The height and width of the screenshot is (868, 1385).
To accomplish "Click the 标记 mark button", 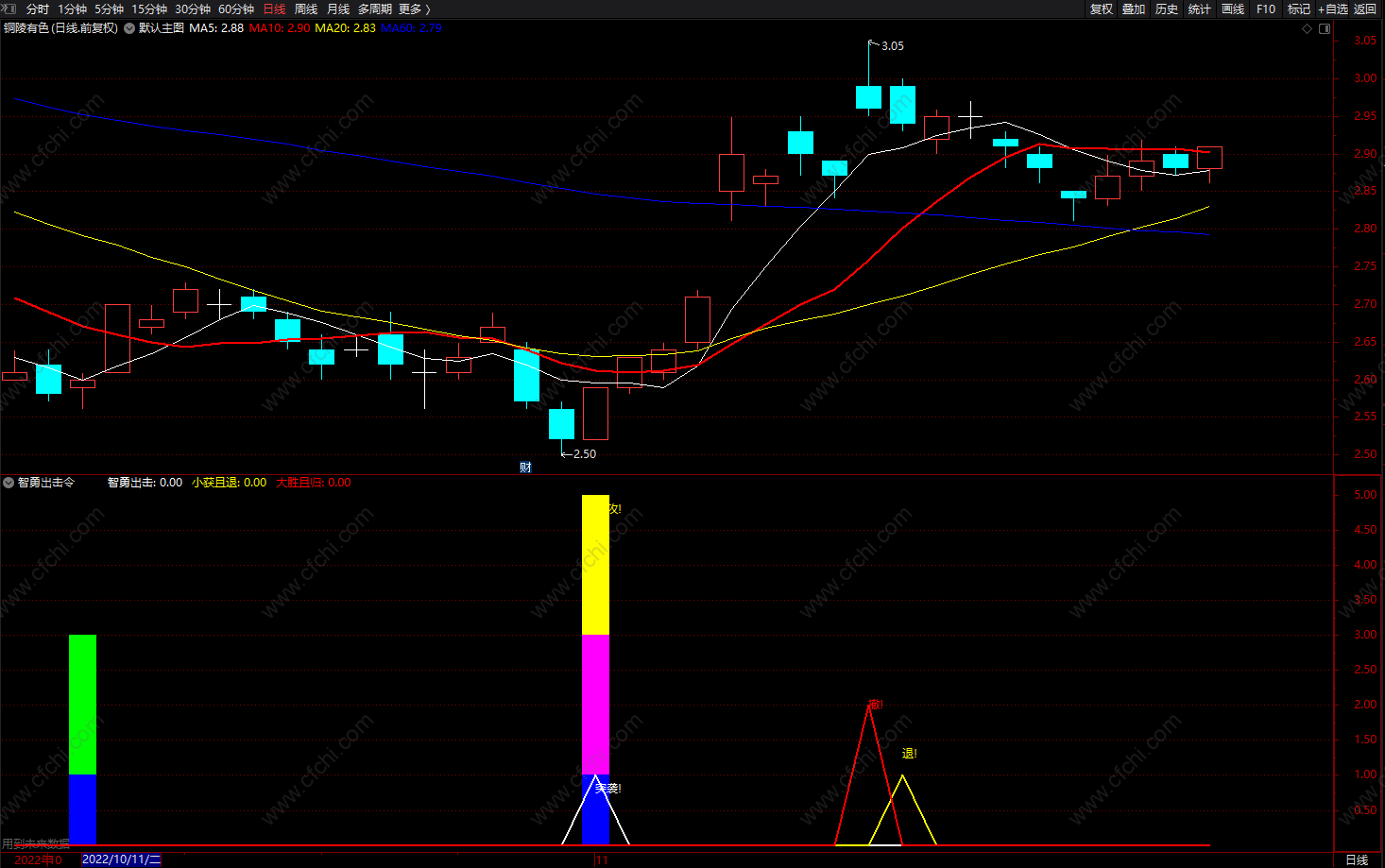I will (1299, 9).
